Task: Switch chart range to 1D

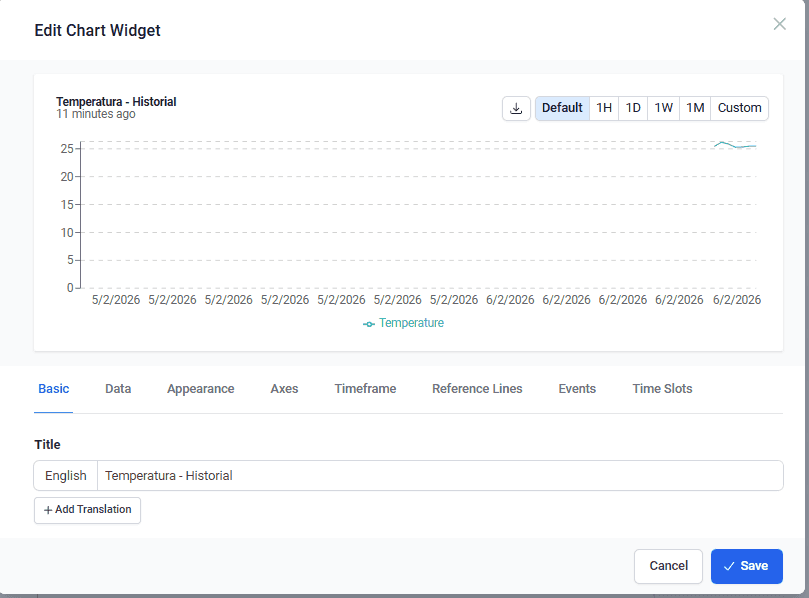Action: pos(633,108)
